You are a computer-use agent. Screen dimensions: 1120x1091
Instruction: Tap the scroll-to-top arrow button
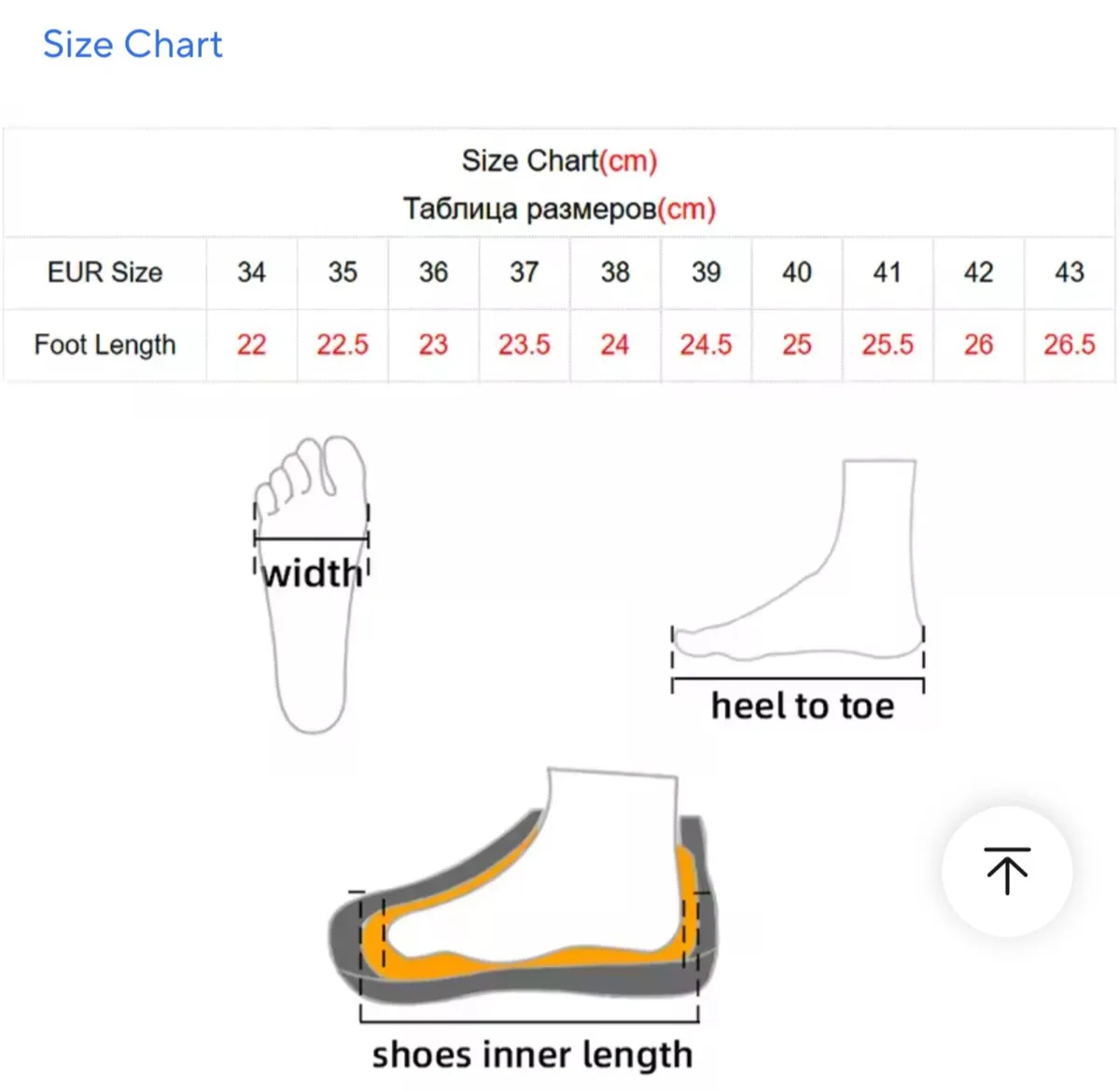[x=1007, y=871]
